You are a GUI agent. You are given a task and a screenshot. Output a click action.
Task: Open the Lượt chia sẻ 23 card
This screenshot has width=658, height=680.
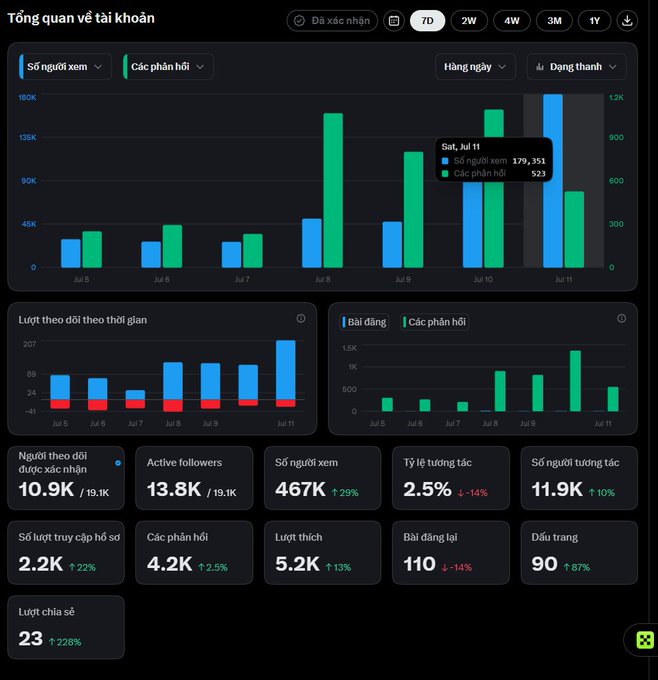(66, 627)
